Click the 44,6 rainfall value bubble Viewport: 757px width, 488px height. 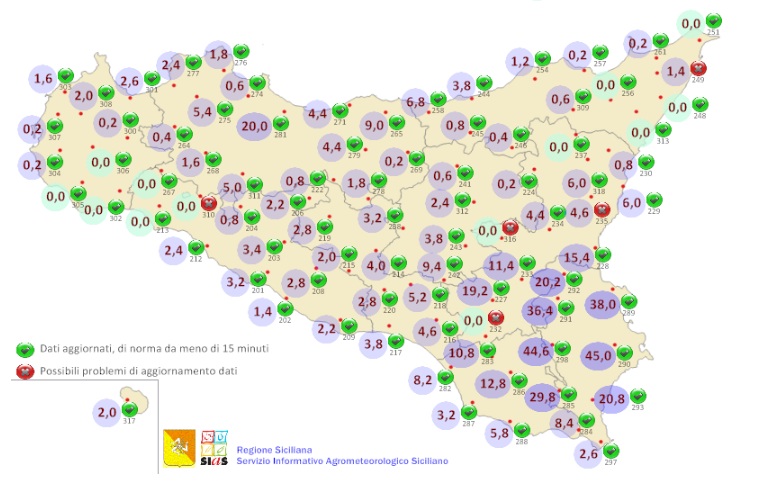pos(535,350)
